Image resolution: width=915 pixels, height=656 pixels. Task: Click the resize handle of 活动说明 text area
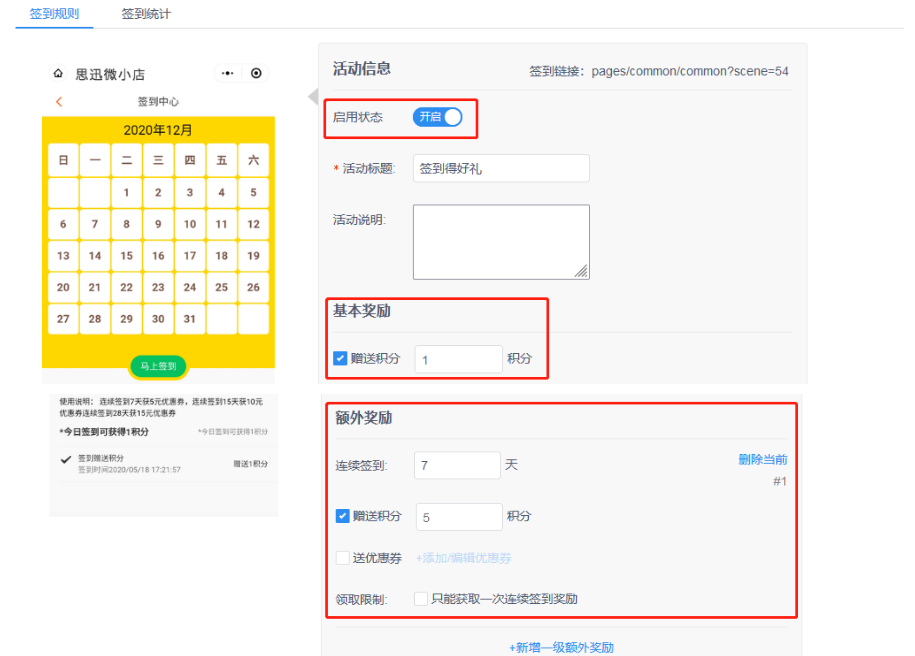coord(581,271)
